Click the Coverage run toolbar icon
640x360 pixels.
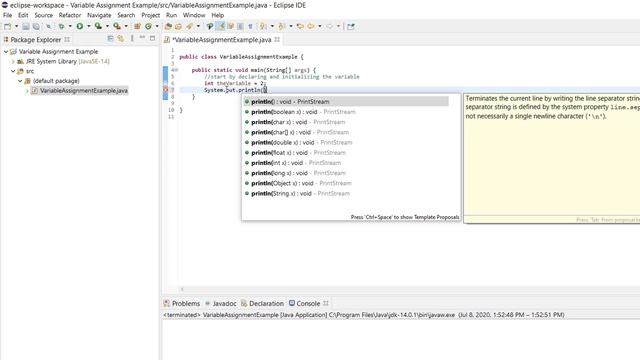[98, 27]
